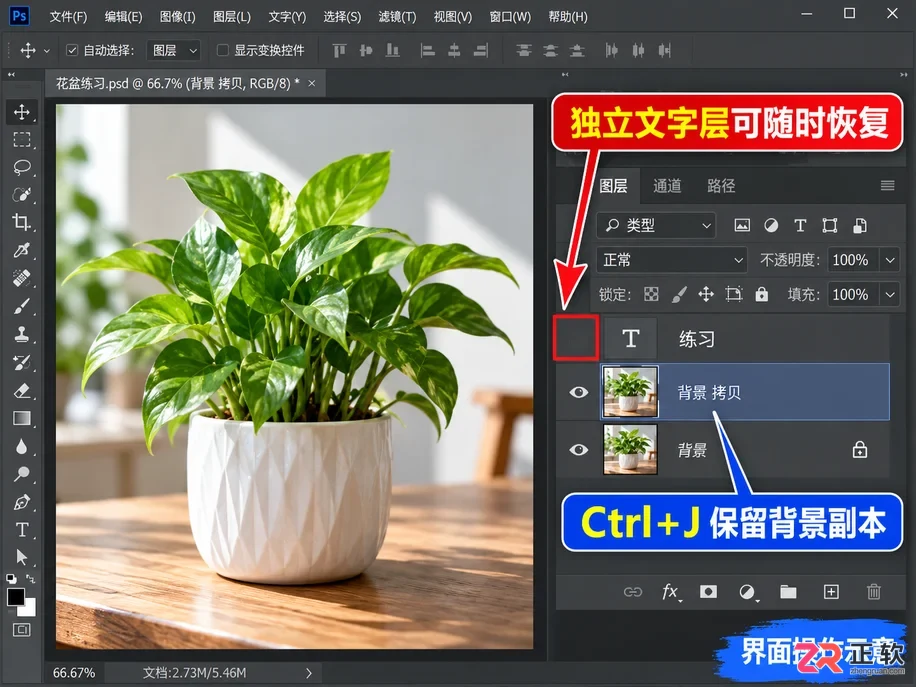Toggle pixel layer filter
The height and width of the screenshot is (687, 916).
[742, 225]
